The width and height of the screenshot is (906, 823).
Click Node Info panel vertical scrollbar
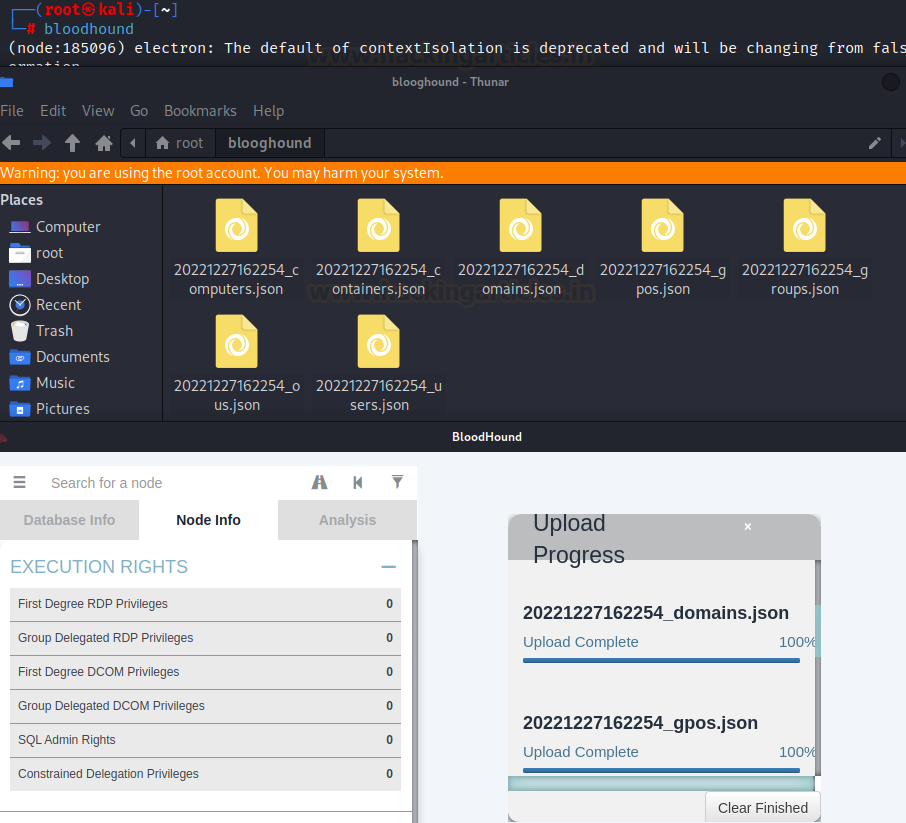click(x=414, y=681)
